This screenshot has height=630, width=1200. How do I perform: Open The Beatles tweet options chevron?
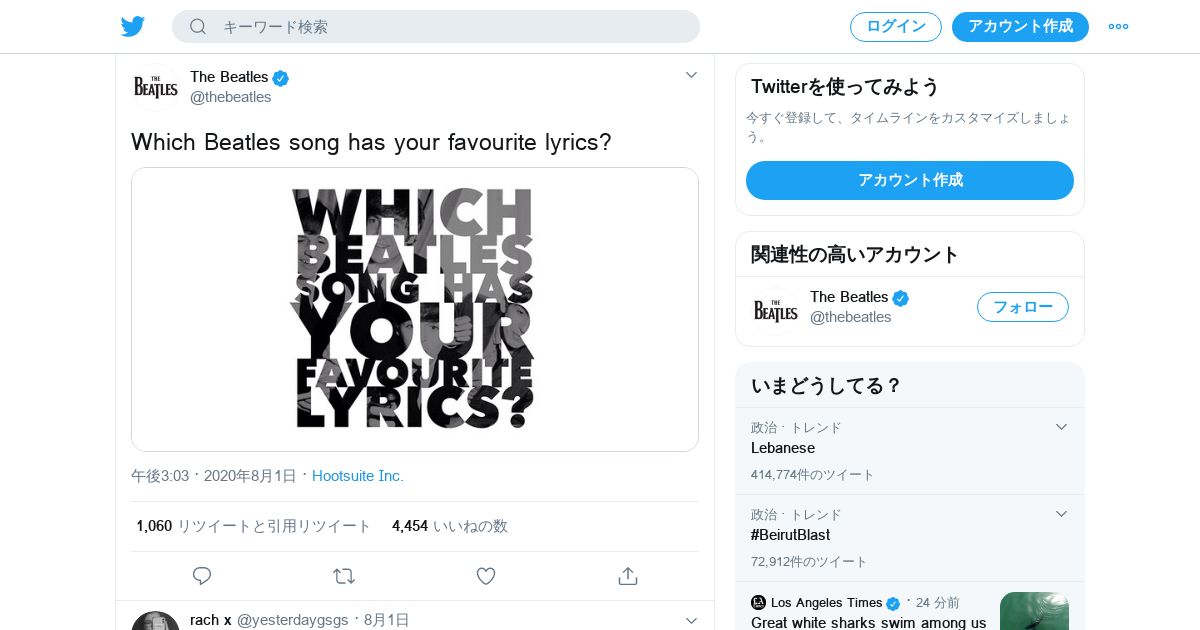click(691, 75)
